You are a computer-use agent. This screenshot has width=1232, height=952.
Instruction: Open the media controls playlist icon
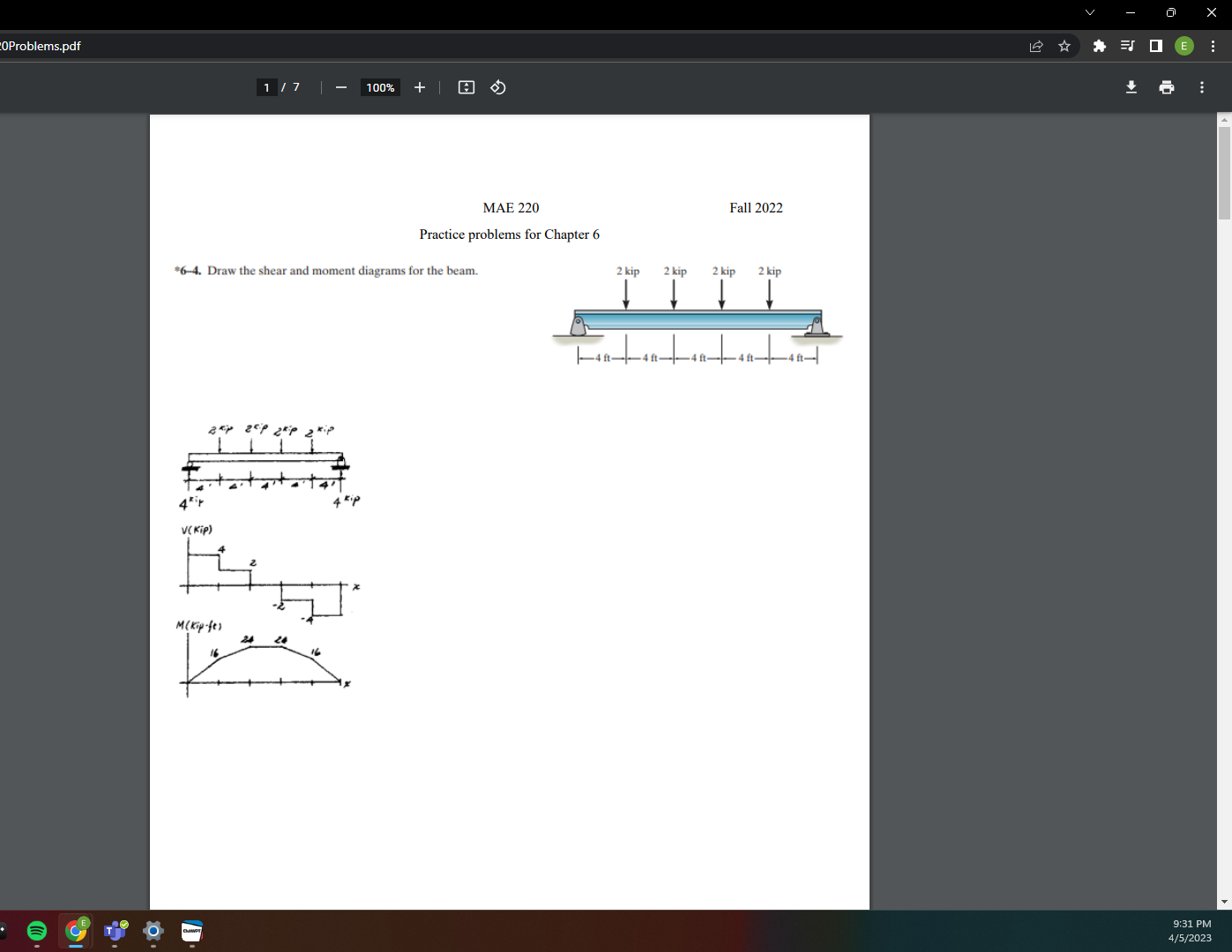pos(1126,46)
